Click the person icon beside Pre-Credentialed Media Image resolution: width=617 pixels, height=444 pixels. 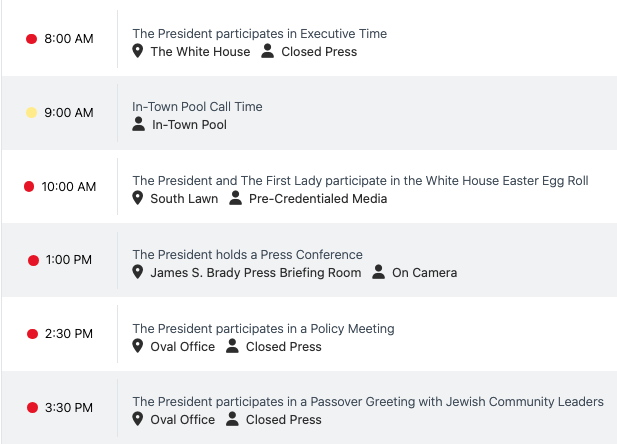(x=236, y=199)
